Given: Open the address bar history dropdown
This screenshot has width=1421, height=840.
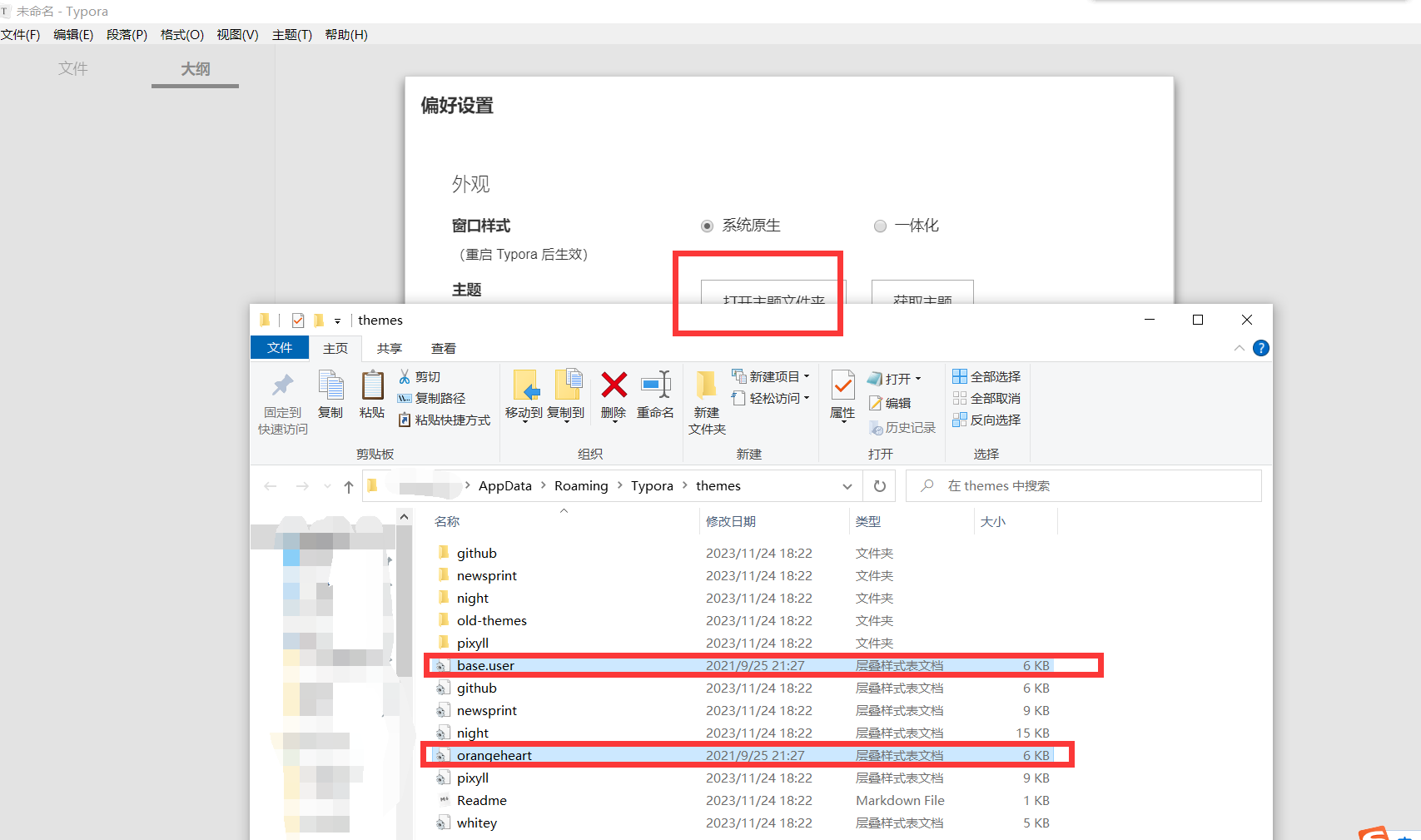Looking at the screenshot, I should tap(847, 486).
